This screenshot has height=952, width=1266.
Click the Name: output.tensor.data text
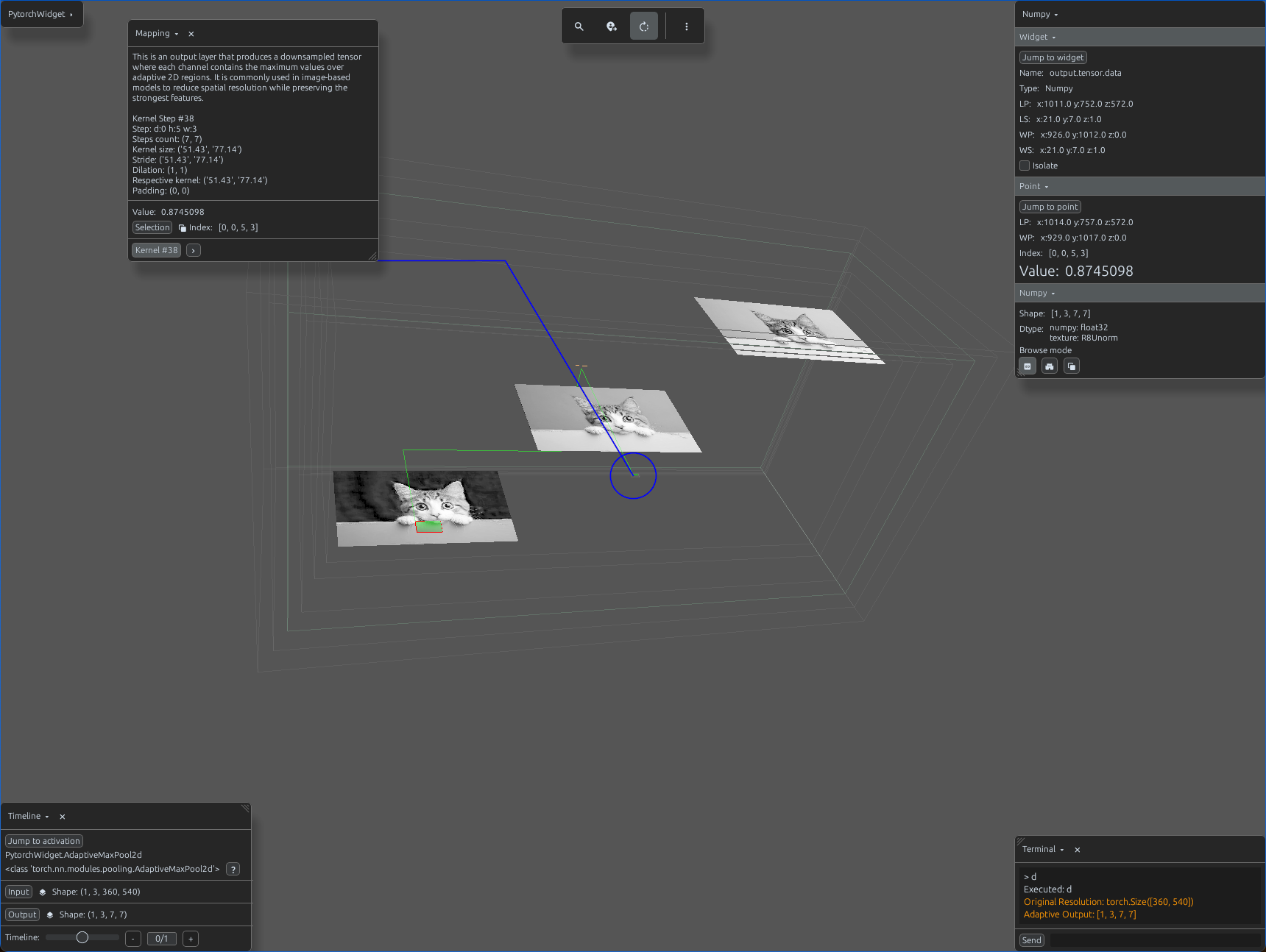[1070, 73]
